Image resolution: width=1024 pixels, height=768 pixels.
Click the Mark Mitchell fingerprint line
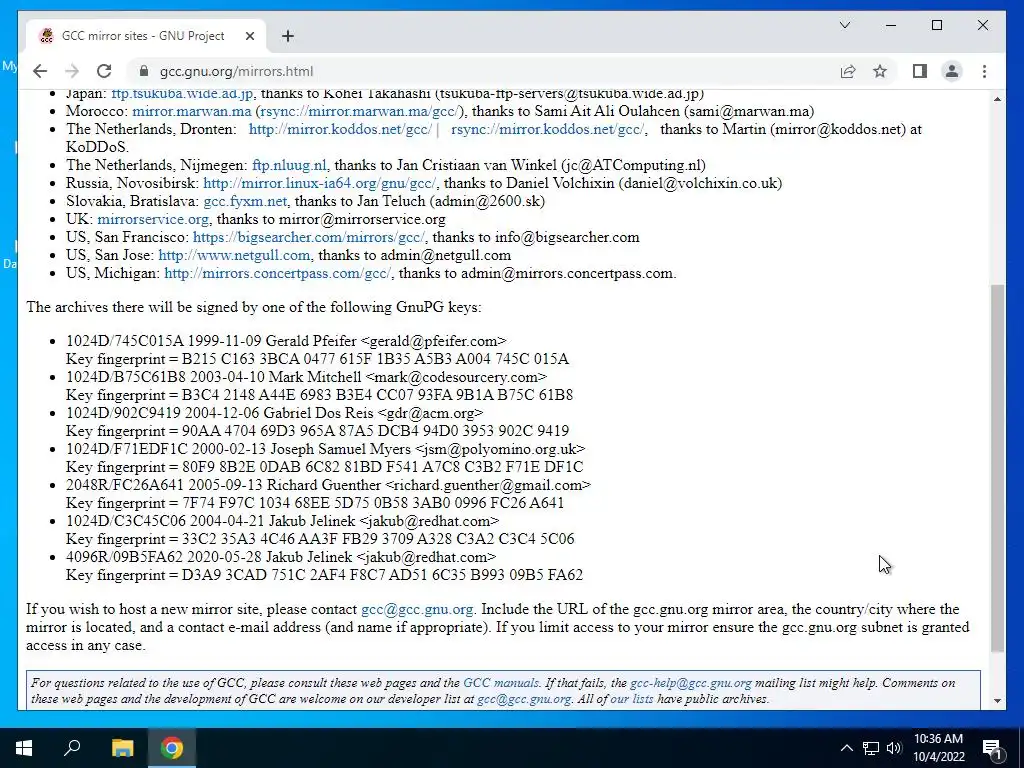pyautogui.click(x=319, y=395)
